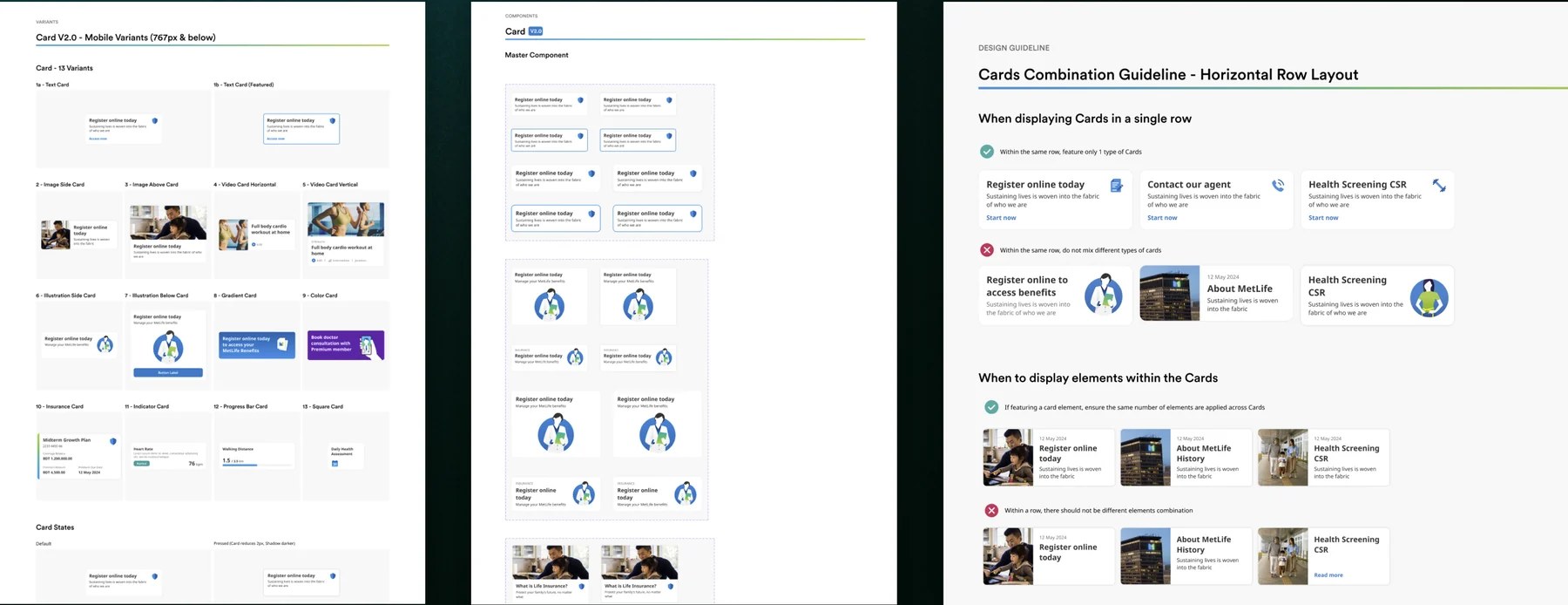Click the small blue icon in Daily Health Assessment square card
The image size is (1568, 605).
335,464
